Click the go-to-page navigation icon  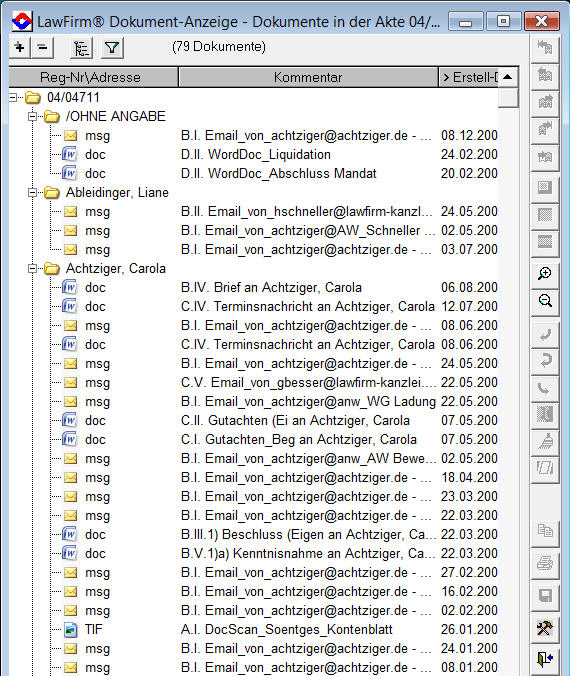pos(545,156)
